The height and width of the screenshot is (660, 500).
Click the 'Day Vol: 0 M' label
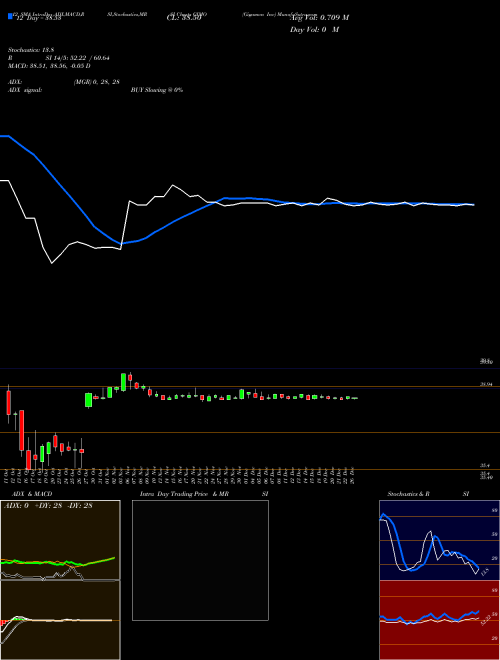tap(314, 29)
